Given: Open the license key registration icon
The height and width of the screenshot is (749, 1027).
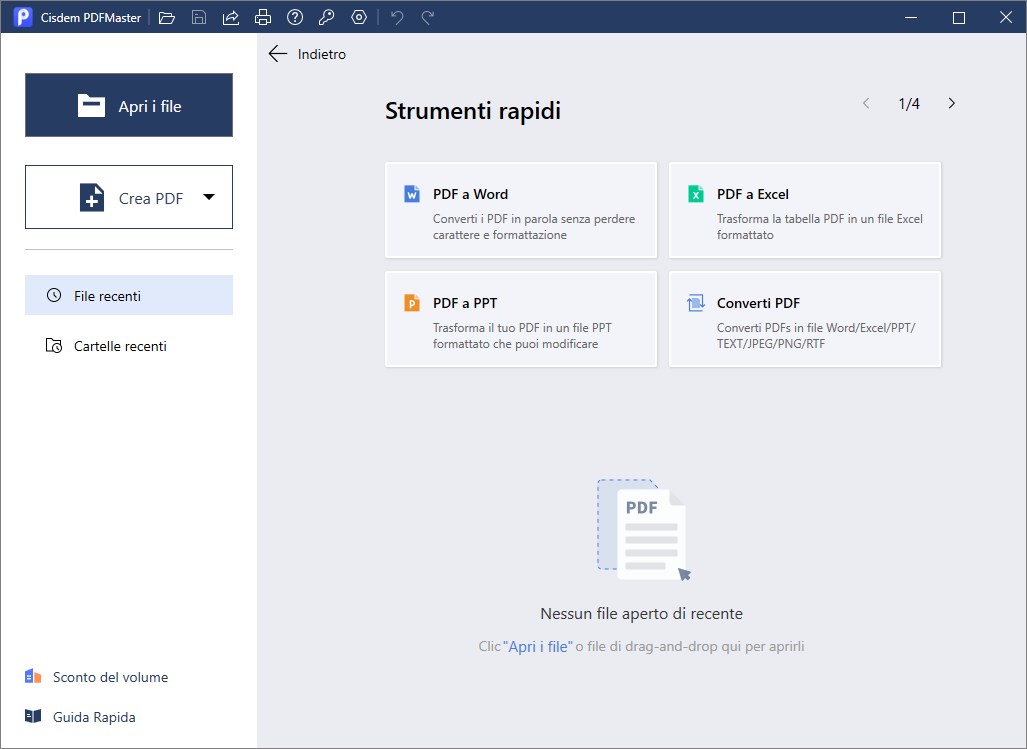Looking at the screenshot, I should coord(326,16).
